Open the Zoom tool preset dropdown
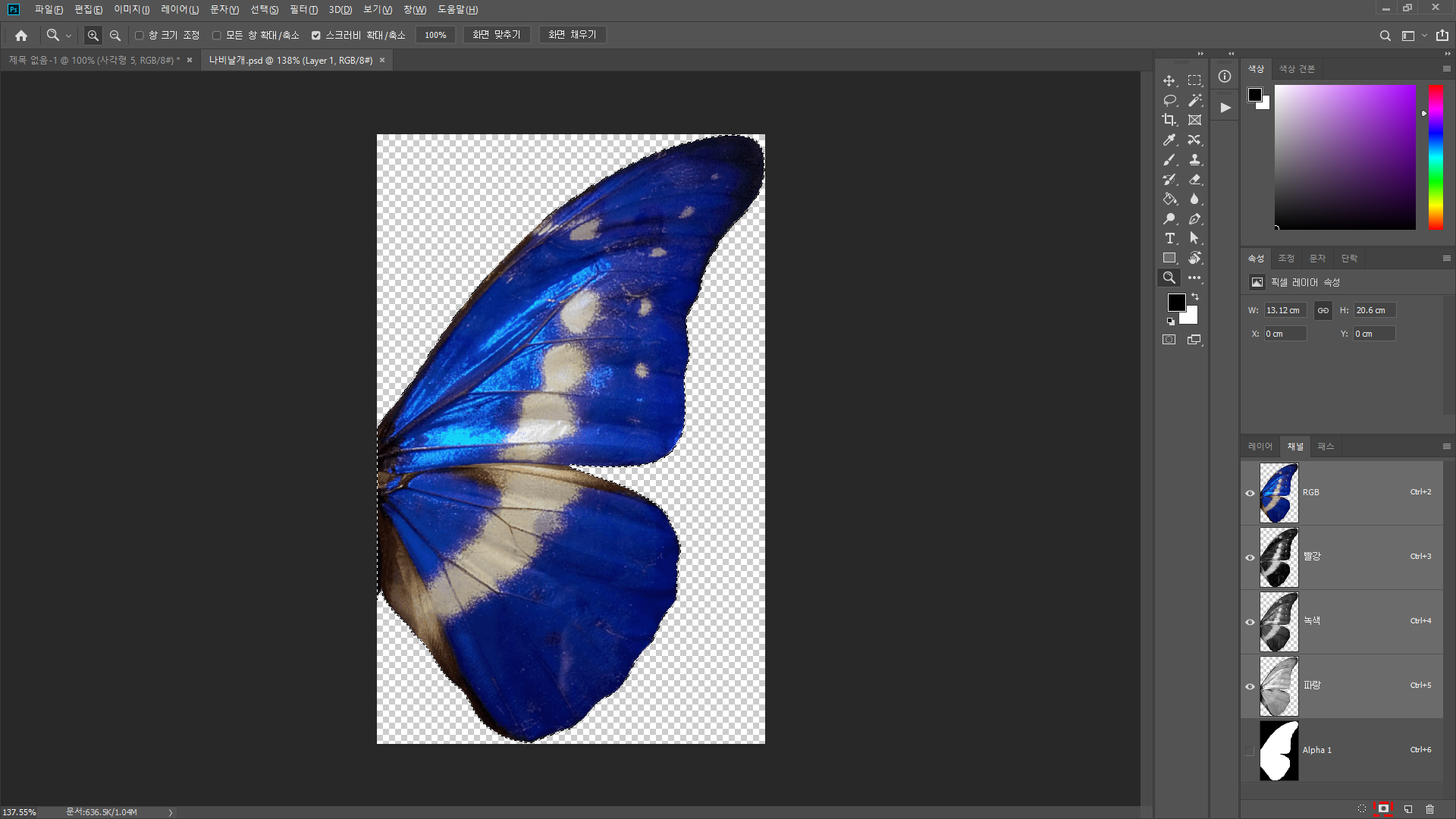 58,35
